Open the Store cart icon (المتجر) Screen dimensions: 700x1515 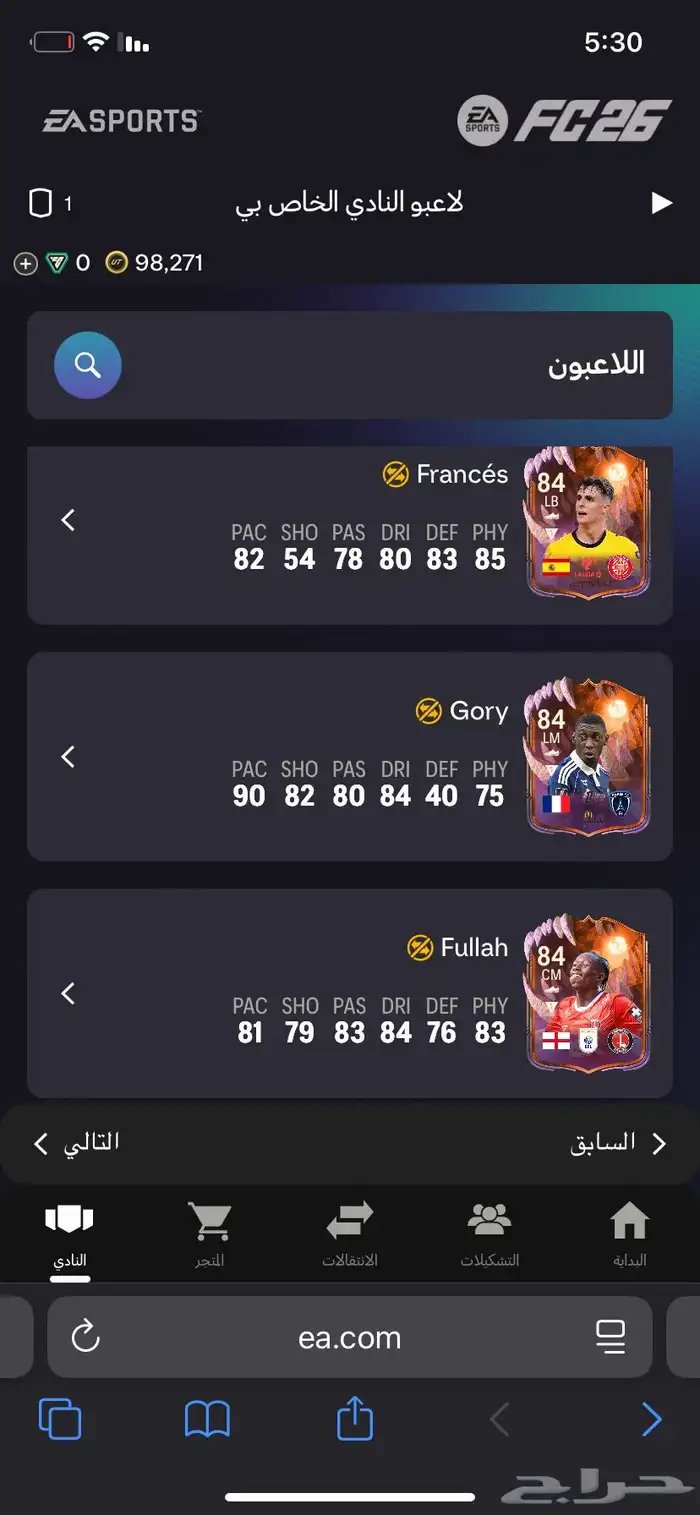click(x=209, y=1236)
